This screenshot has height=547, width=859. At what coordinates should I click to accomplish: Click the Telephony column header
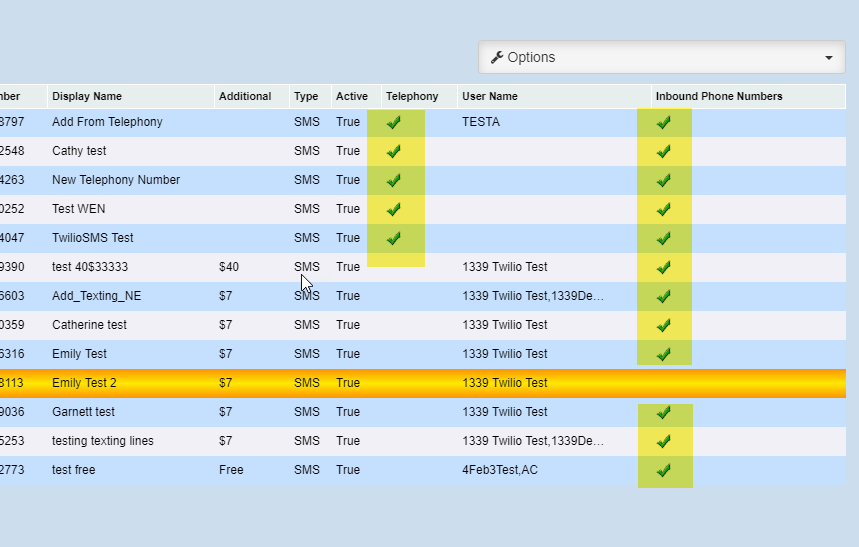[412, 97]
